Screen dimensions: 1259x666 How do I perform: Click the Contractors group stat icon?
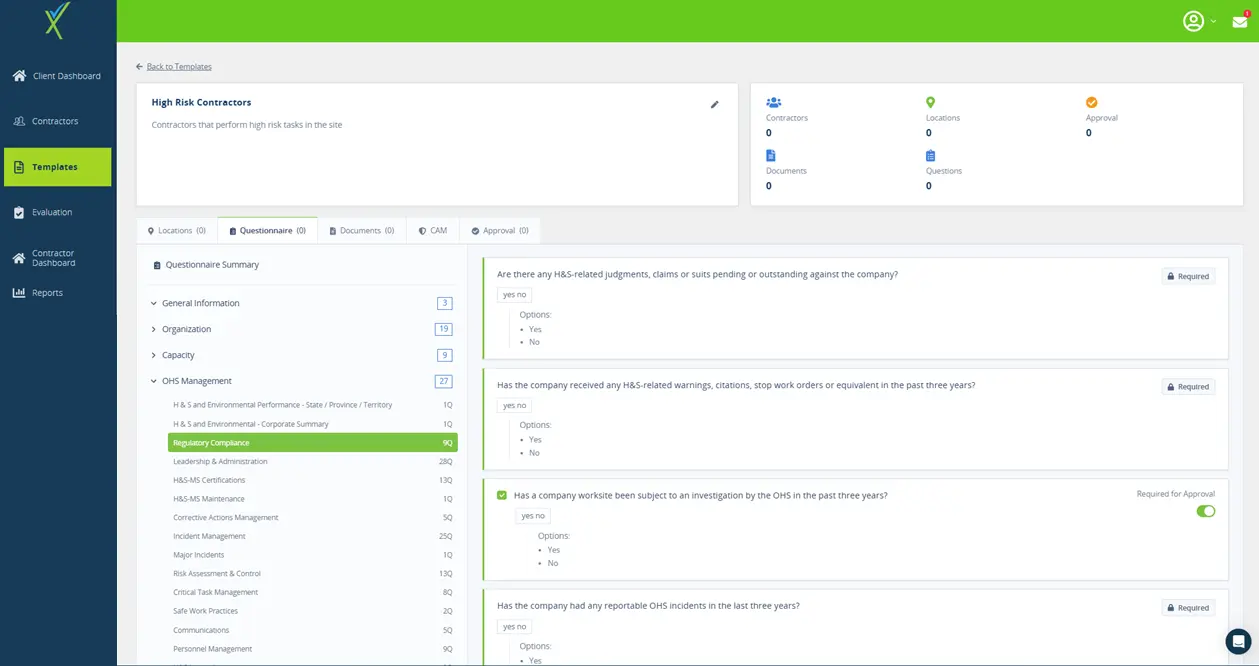(x=773, y=103)
